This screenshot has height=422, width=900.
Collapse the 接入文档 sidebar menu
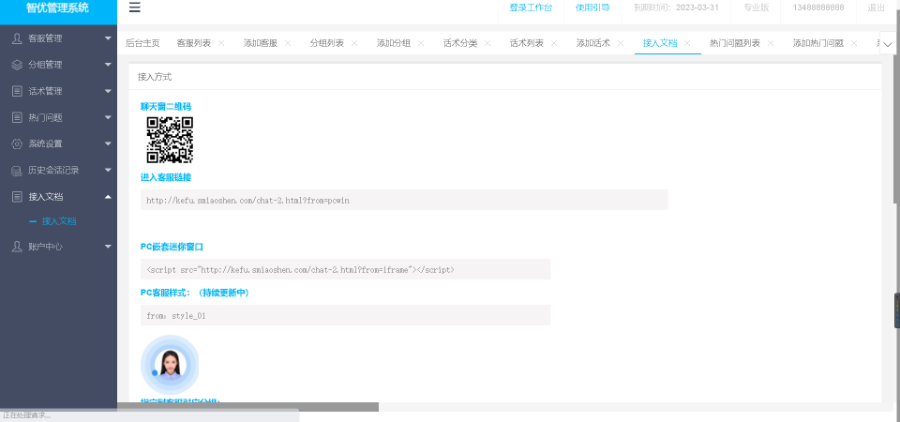click(x=108, y=197)
